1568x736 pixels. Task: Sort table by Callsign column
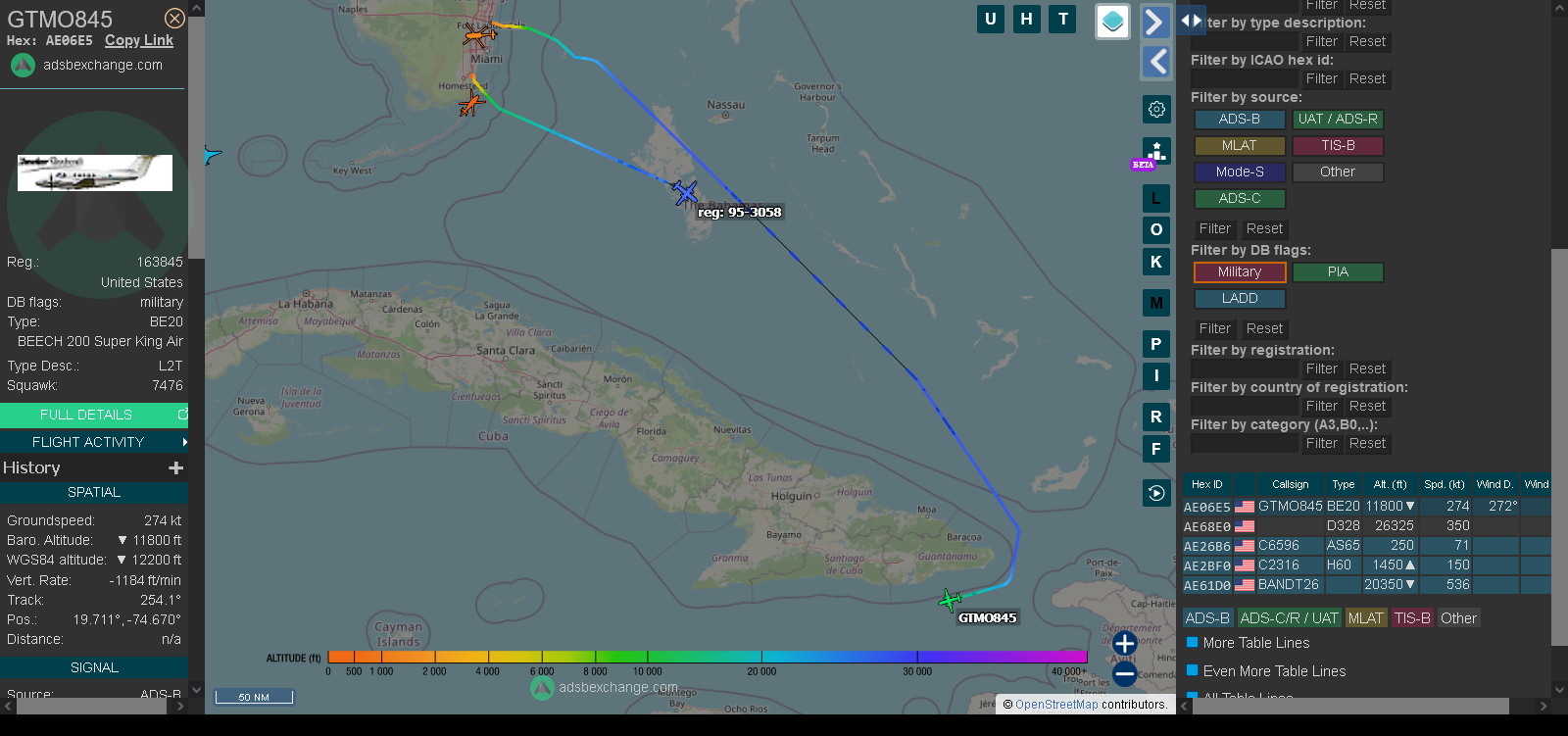pyautogui.click(x=1290, y=484)
